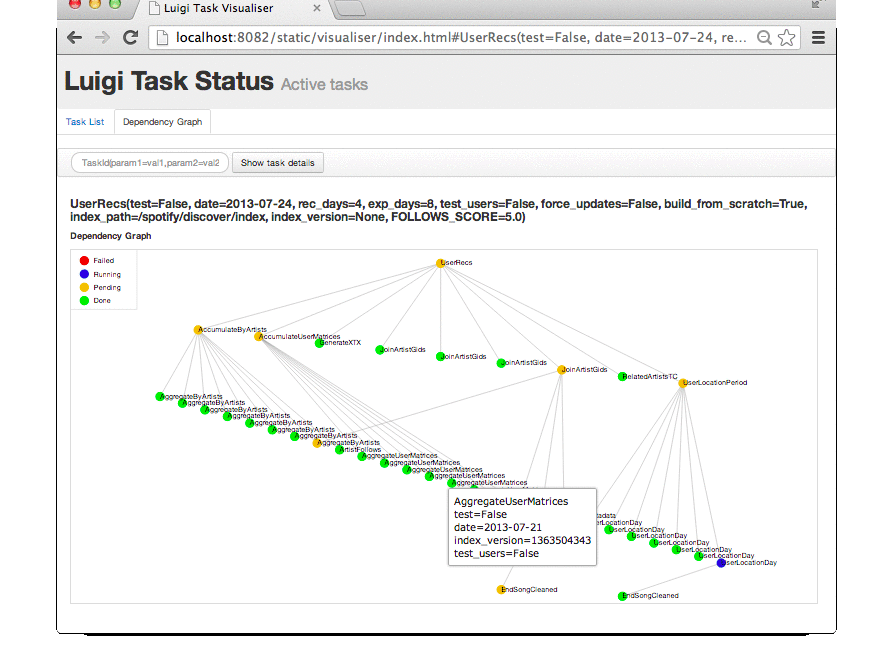Click the index_version=1363504343 tooltip line
Screen dimensions: 893x660
(522, 540)
